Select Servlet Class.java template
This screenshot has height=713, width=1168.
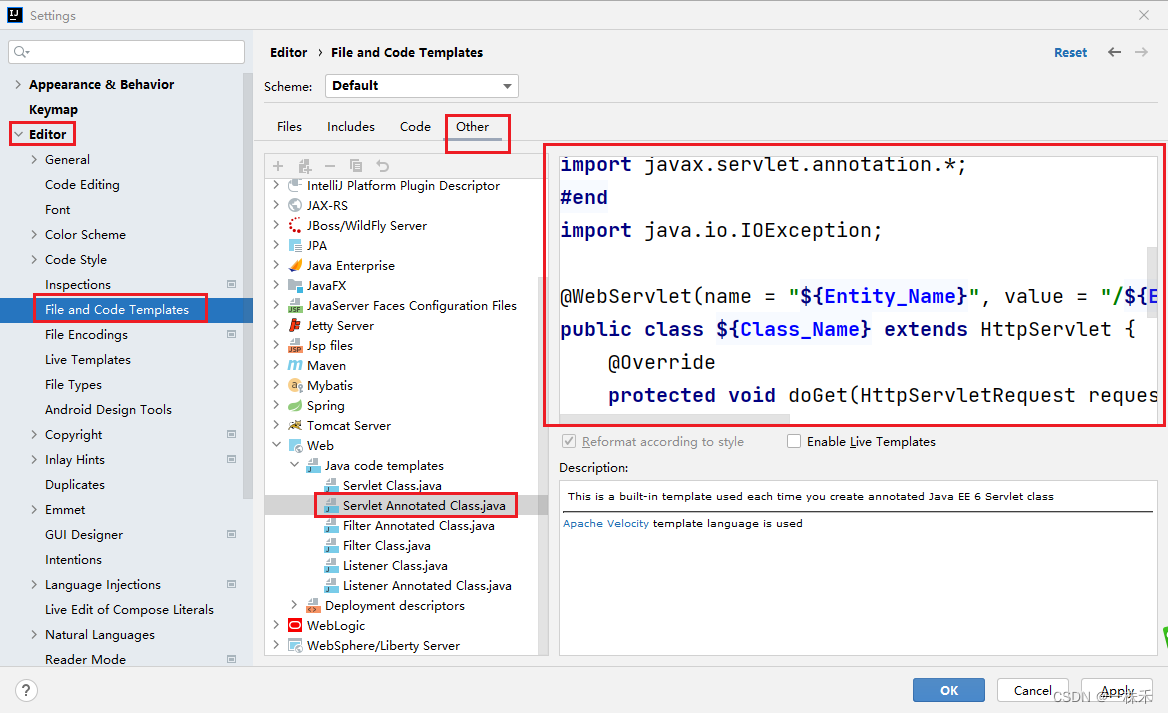tap(392, 485)
